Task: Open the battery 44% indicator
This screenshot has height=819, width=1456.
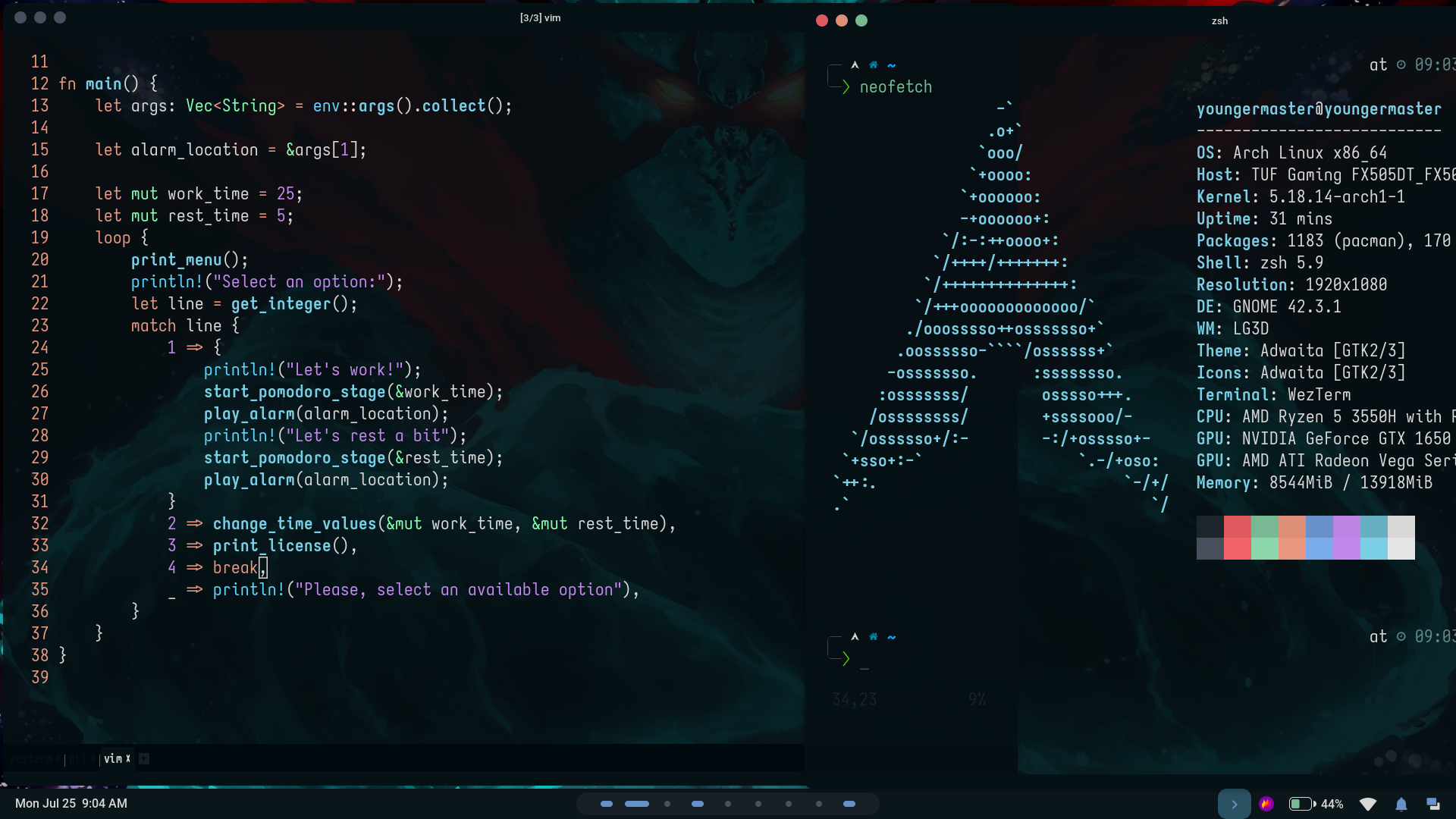Action: pos(1316,804)
